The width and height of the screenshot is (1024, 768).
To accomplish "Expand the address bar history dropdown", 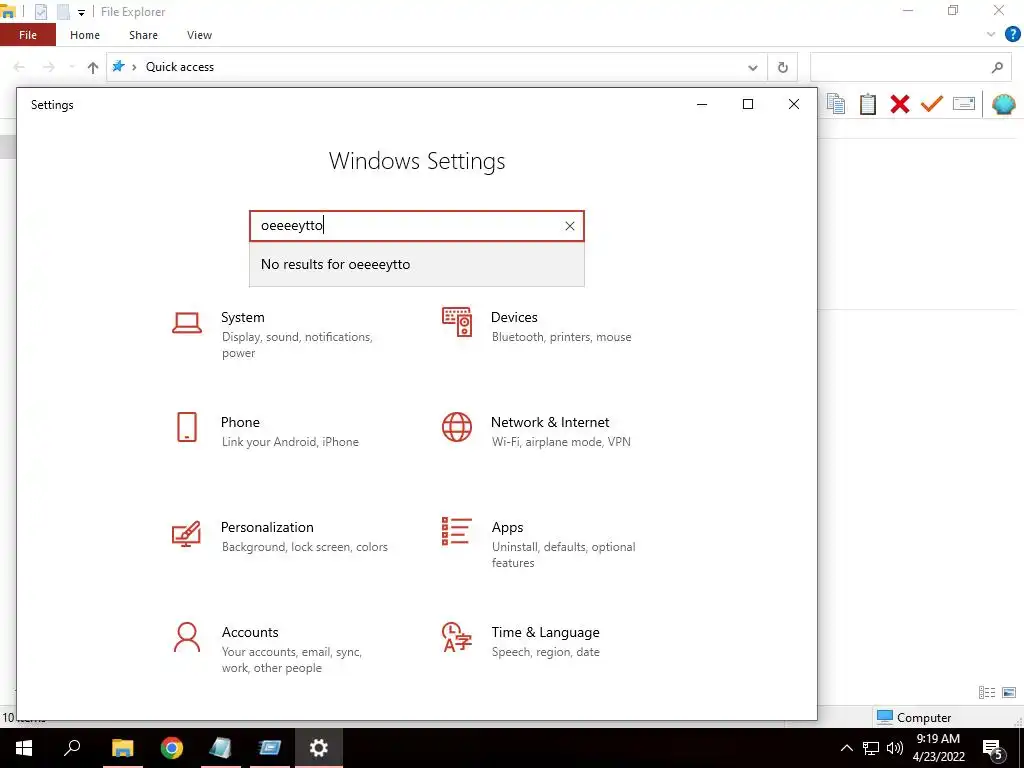I will point(752,67).
